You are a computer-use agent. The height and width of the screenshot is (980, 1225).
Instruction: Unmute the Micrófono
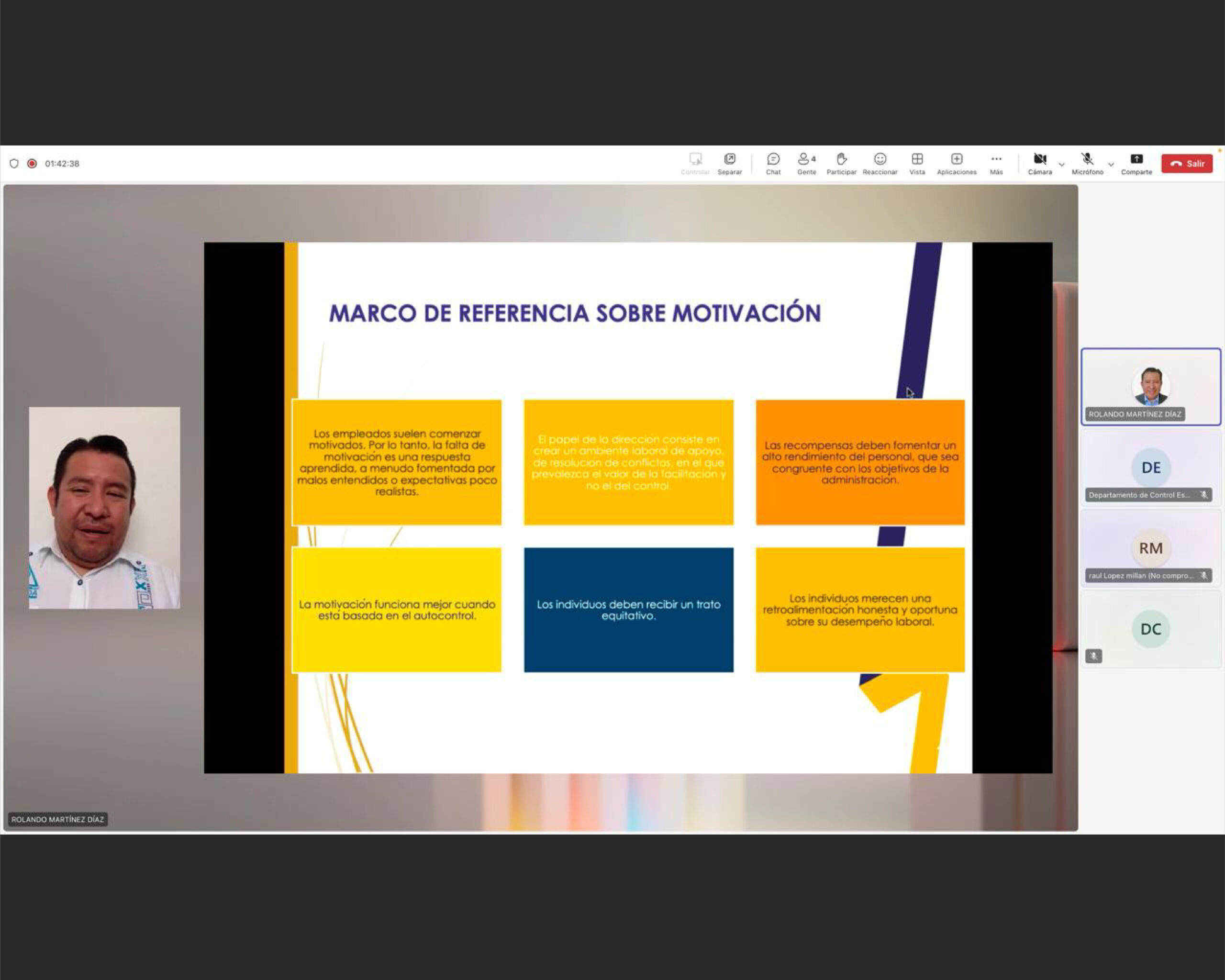[x=1087, y=164]
